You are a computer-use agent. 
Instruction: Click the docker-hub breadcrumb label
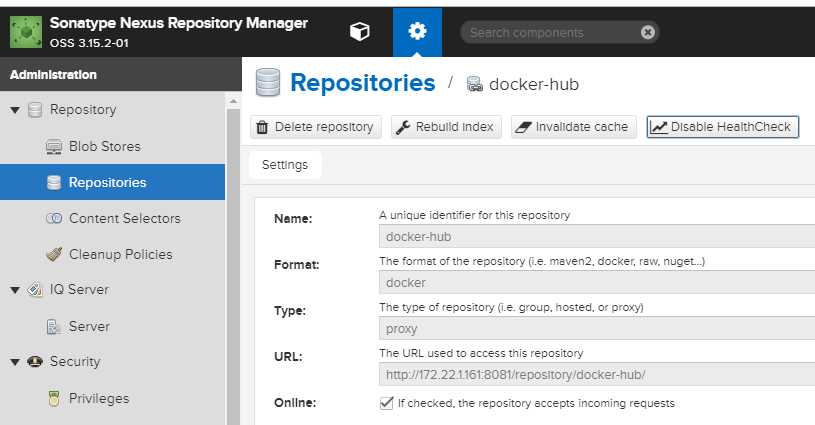534,84
